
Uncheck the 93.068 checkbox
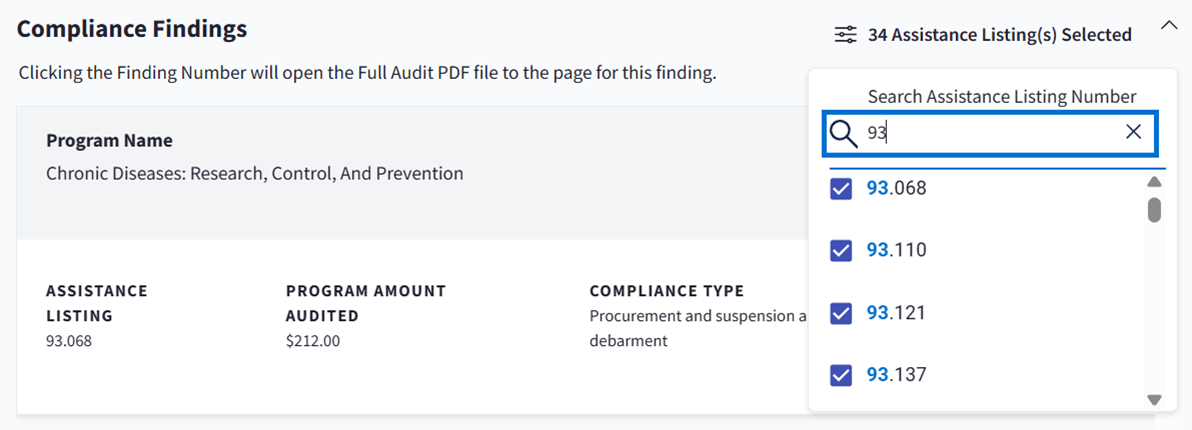pos(841,188)
